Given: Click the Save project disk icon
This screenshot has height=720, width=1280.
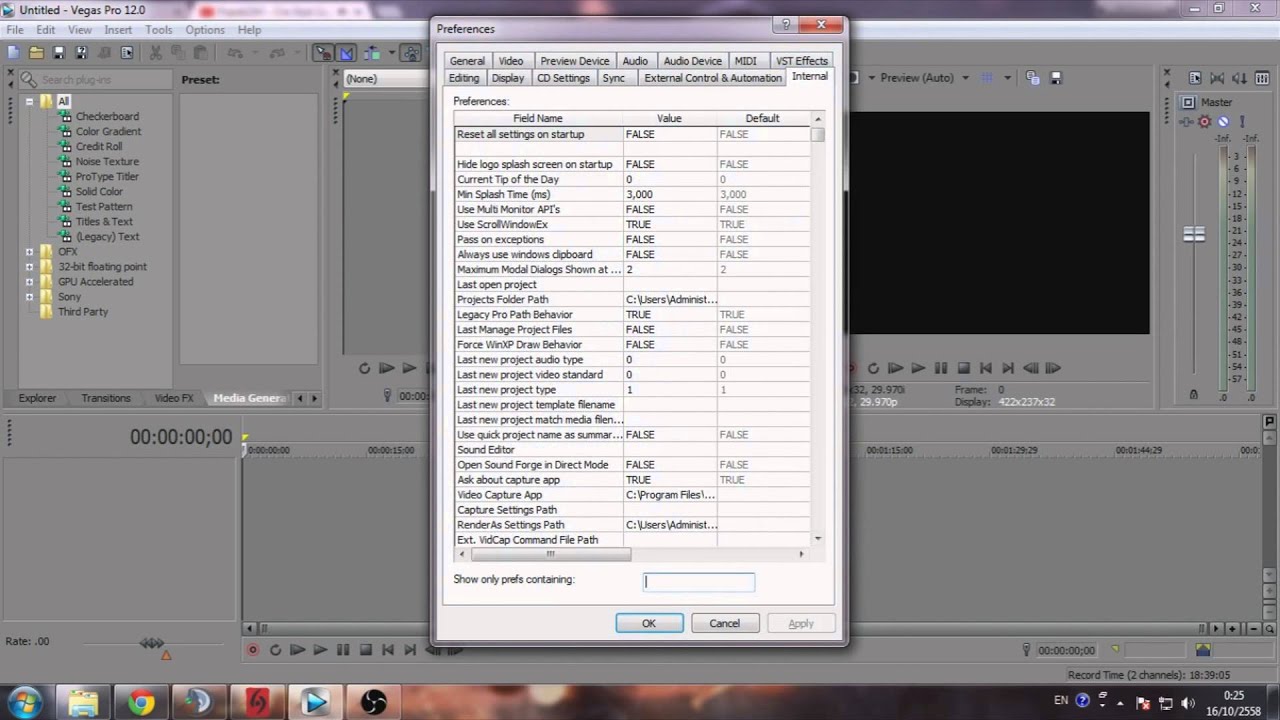Looking at the screenshot, I should pyautogui.click(x=59, y=53).
